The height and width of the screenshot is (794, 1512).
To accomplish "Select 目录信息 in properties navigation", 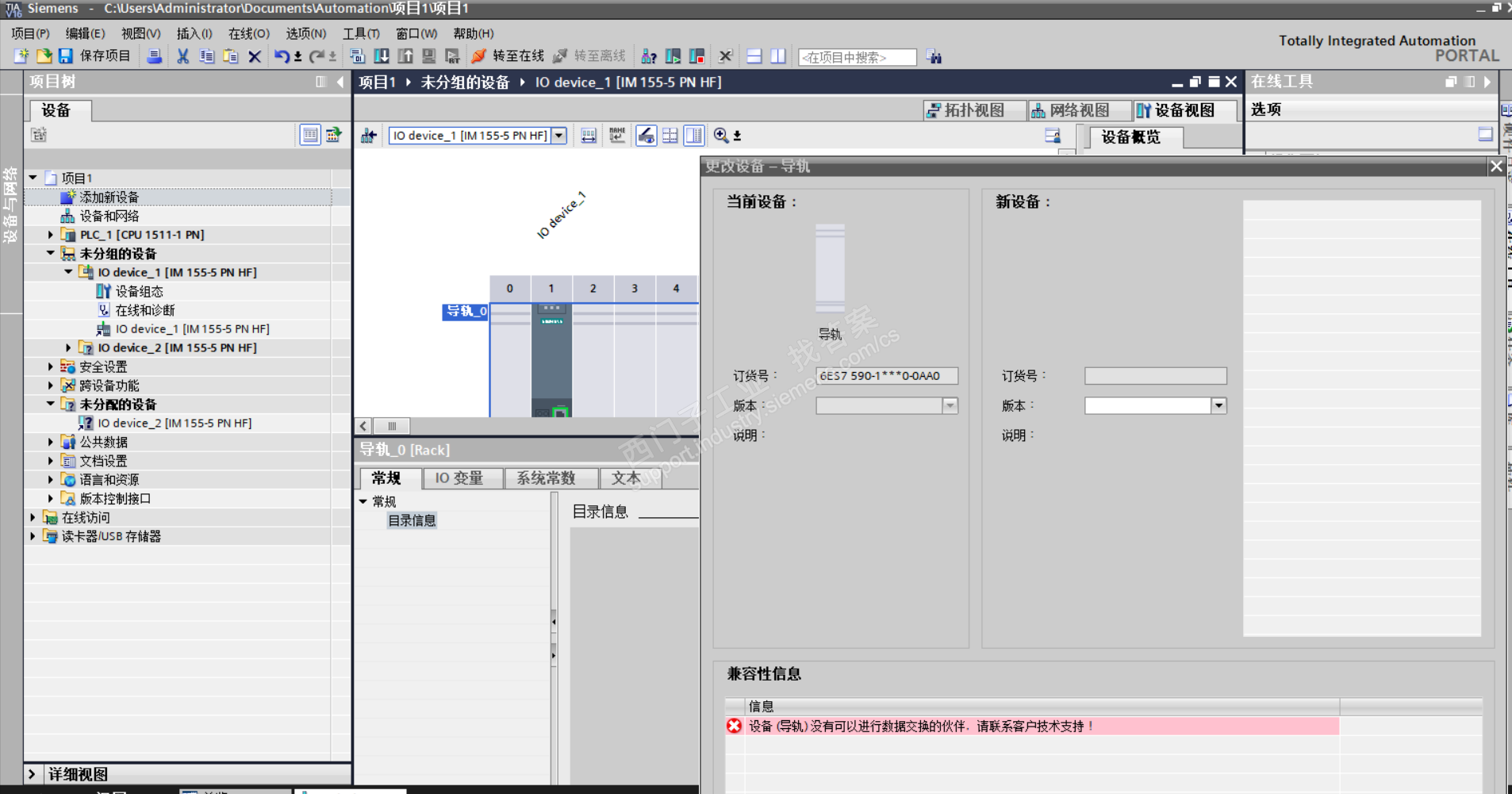I will coord(412,520).
